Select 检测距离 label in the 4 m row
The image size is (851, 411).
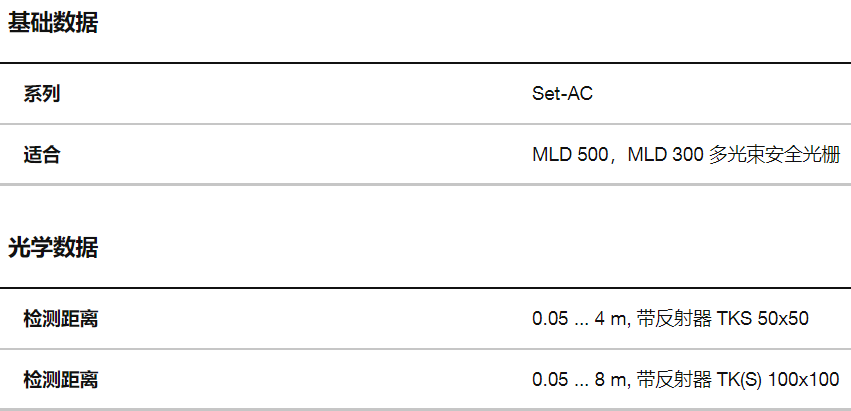(x=61, y=319)
